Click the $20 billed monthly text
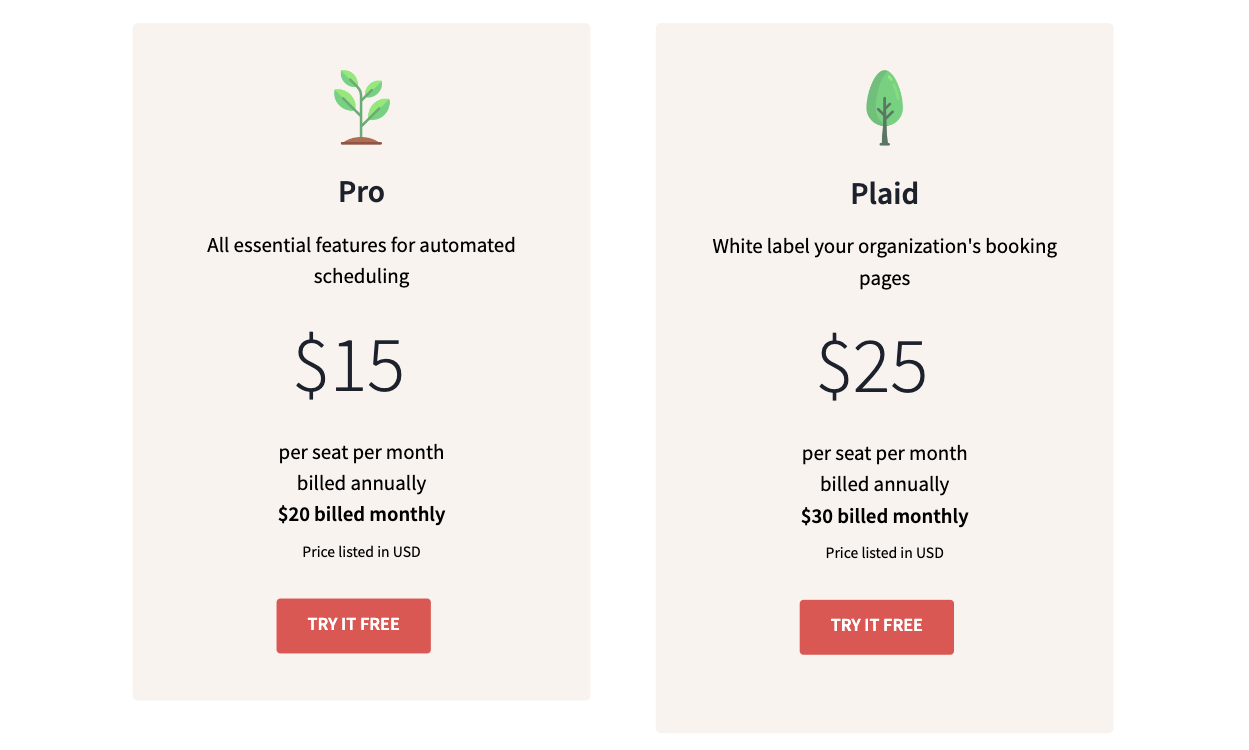 coord(361,514)
